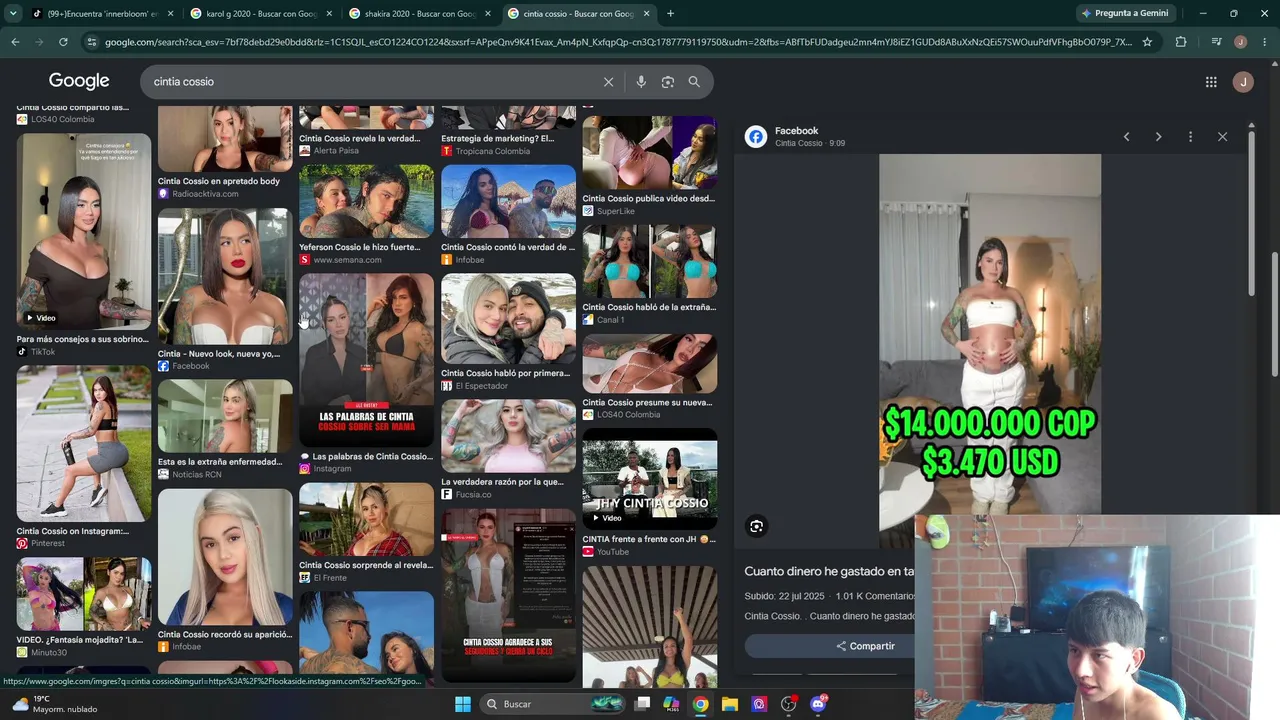
Task: Open 'Cintia Cossio on Instagram' Pinterest image
Action: tap(84, 443)
